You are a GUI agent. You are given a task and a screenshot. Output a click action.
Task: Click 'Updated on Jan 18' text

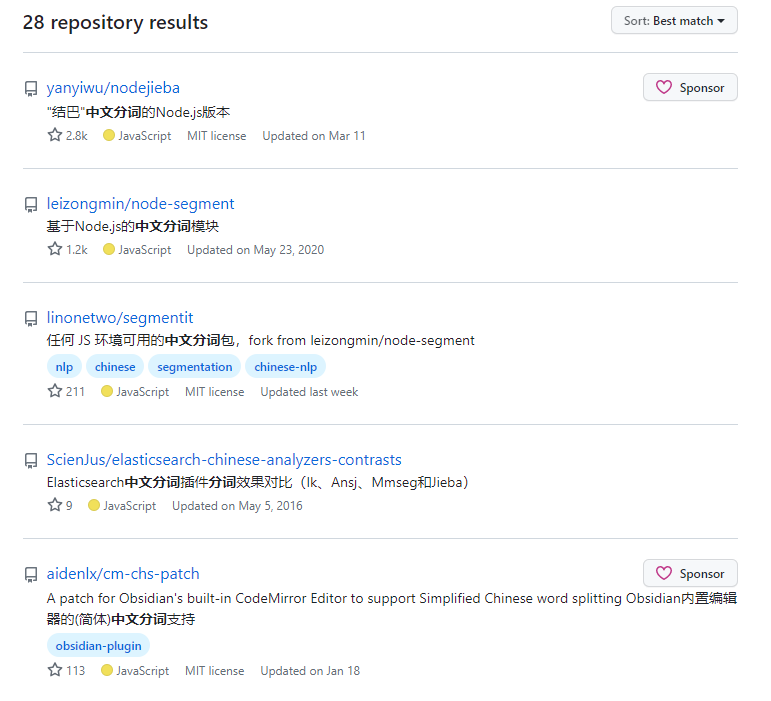click(x=310, y=671)
